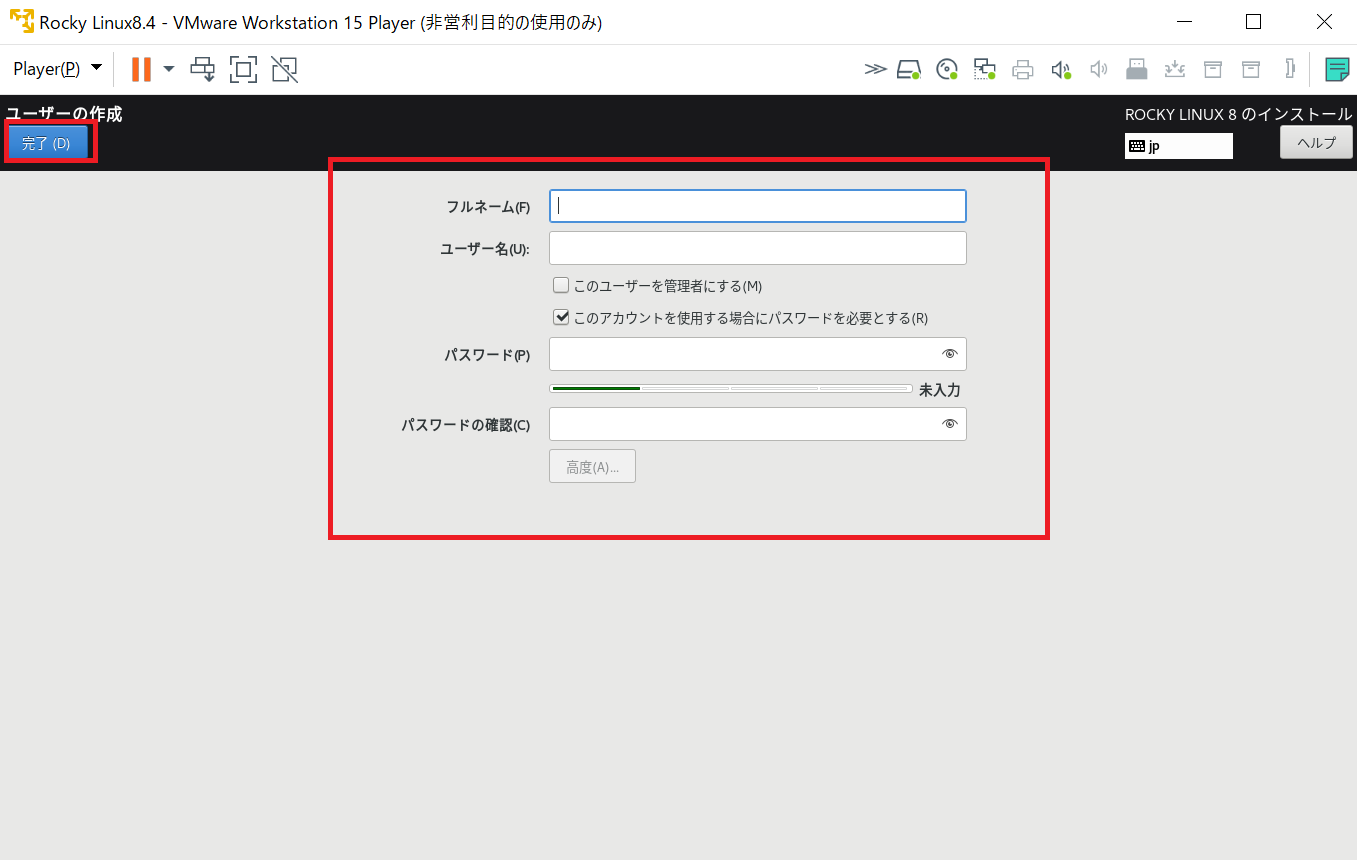The image size is (1357, 860).
Task: Pause the virtual machine with the orange icon
Action: click(x=141, y=69)
